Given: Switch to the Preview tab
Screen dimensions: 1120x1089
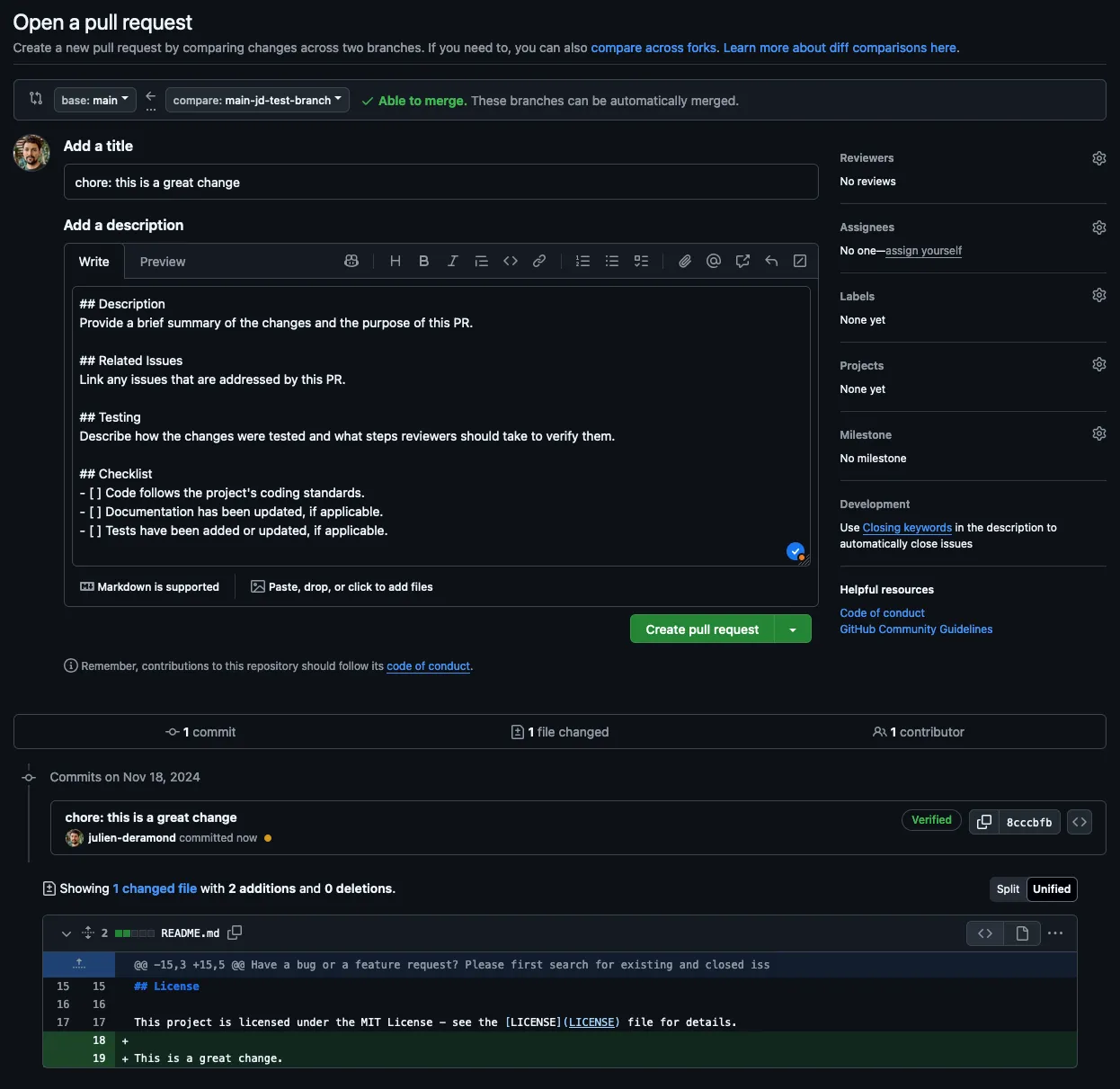Looking at the screenshot, I should pos(163,262).
